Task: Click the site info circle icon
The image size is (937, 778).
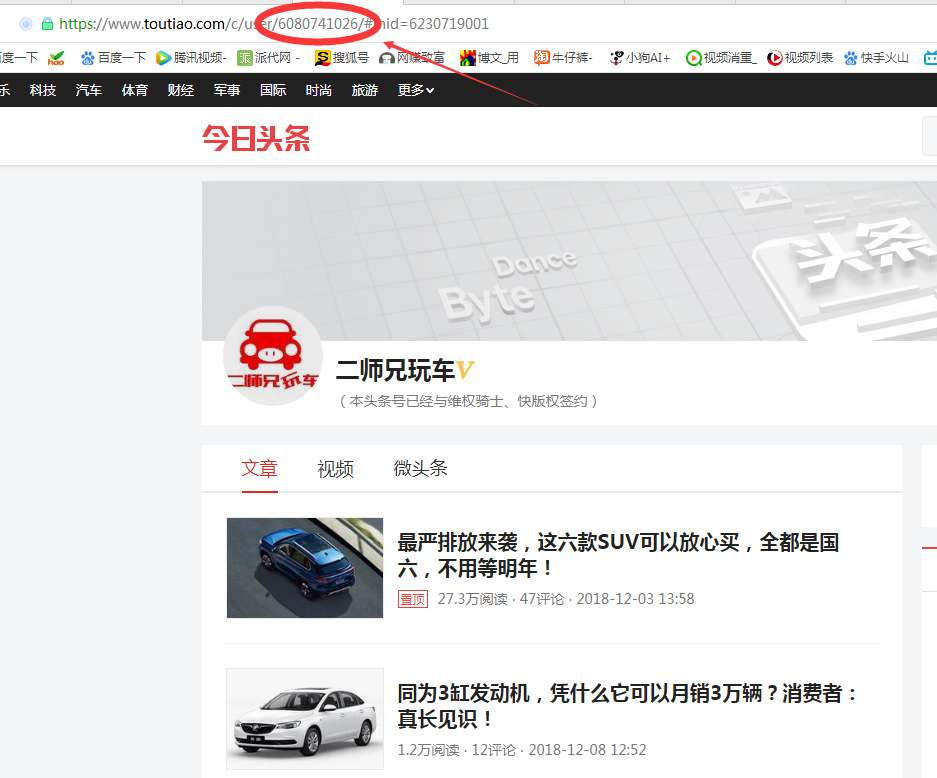Action: (x=26, y=24)
